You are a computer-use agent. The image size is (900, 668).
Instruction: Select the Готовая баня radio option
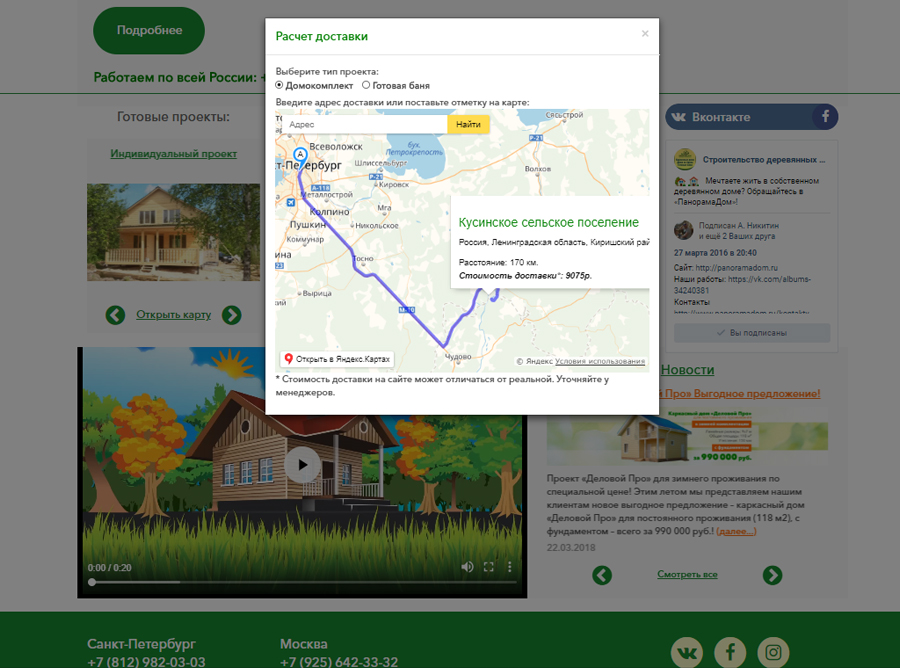point(366,86)
